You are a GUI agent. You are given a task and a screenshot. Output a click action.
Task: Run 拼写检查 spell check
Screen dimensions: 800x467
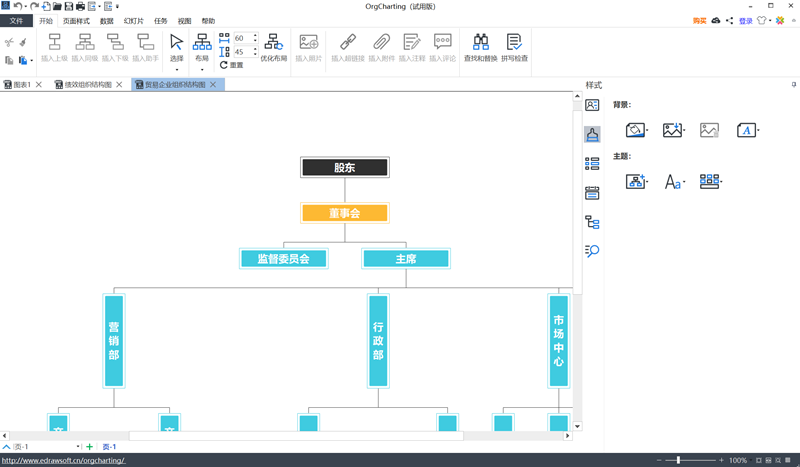pyautogui.click(x=514, y=47)
